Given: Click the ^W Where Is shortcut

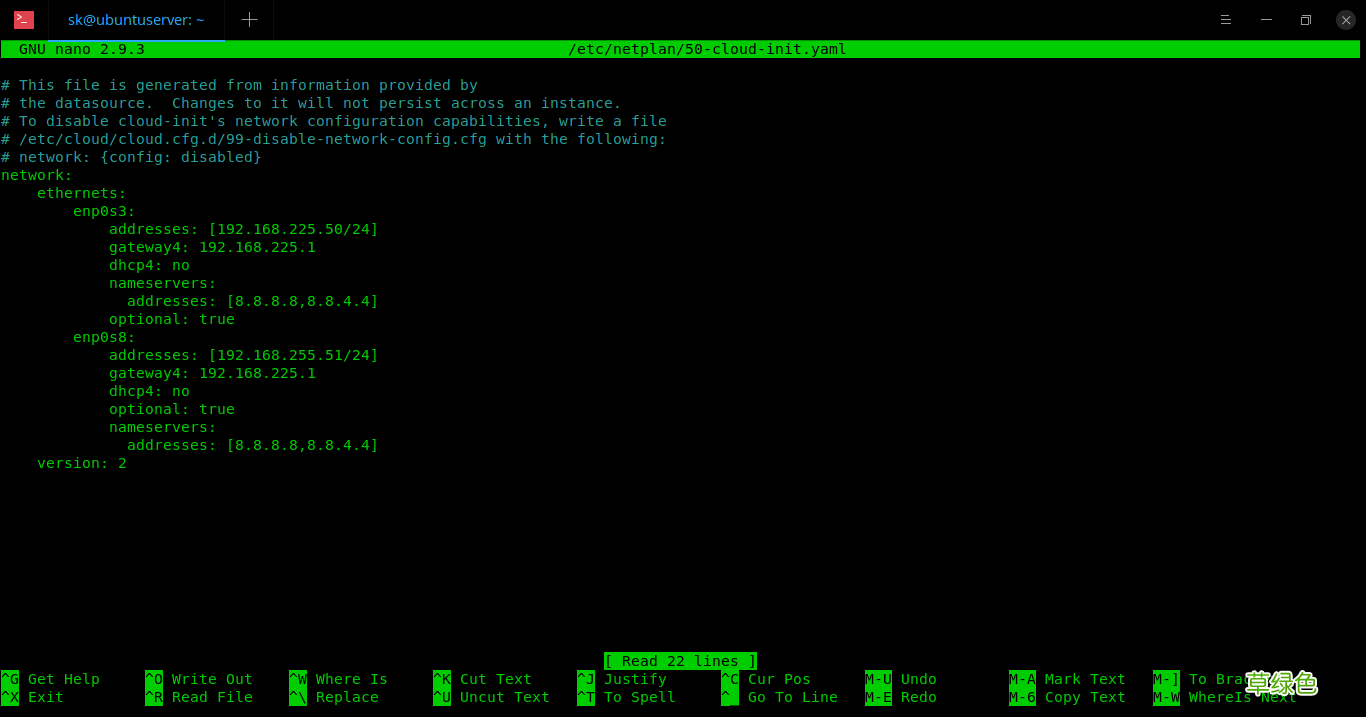Looking at the screenshot, I should pyautogui.click(x=338, y=679).
